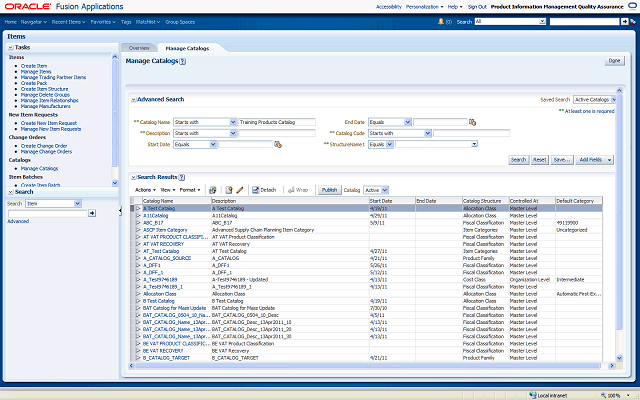
Task: Click the Edit pencil icon in results toolbar
Action: click(x=240, y=189)
